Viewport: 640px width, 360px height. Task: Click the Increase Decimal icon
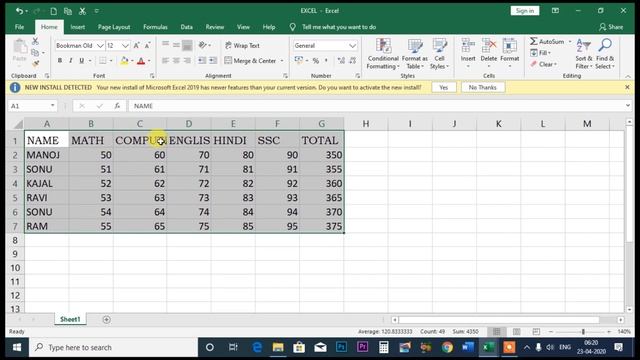341,61
